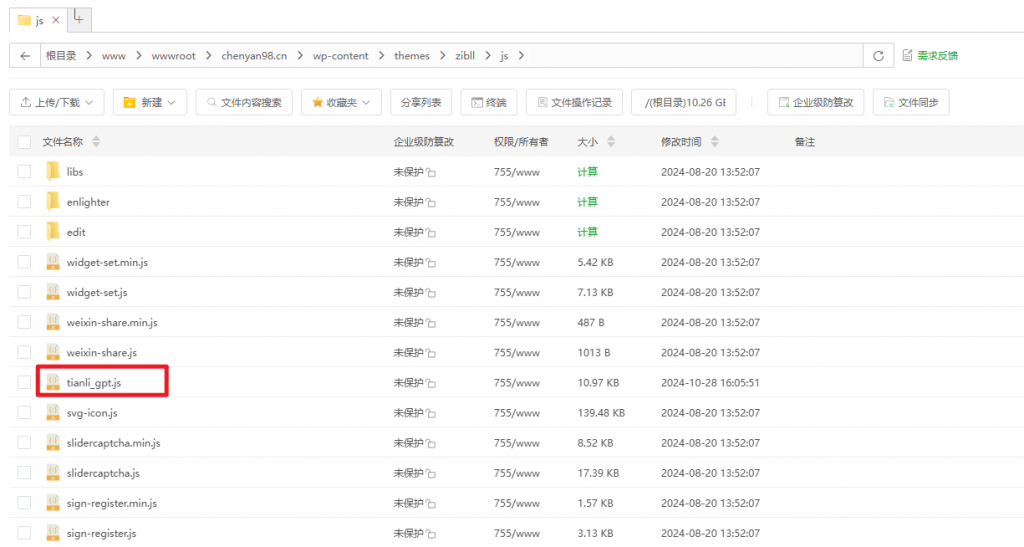Click the edit folder icon
The image size is (1024, 547).
53,231
